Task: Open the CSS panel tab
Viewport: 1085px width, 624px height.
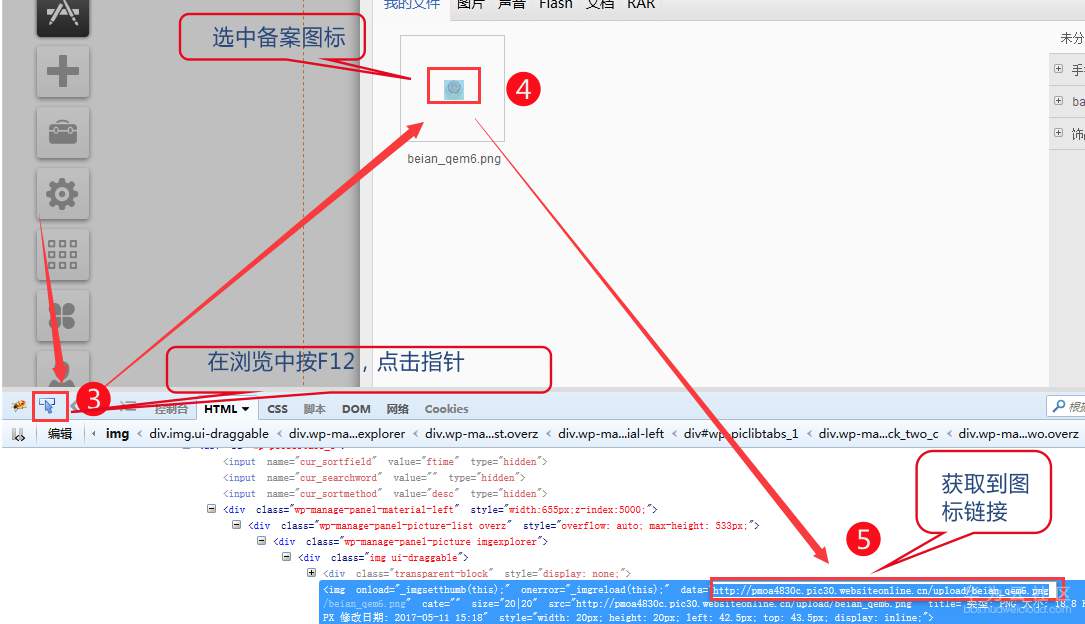Action: tap(277, 409)
